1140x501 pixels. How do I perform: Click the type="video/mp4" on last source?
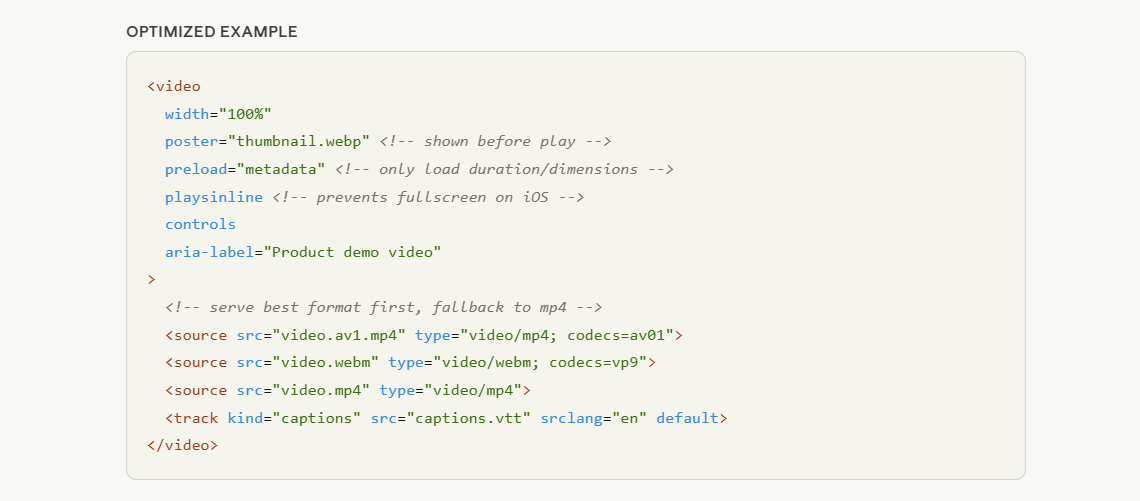pyautogui.click(x=451, y=390)
